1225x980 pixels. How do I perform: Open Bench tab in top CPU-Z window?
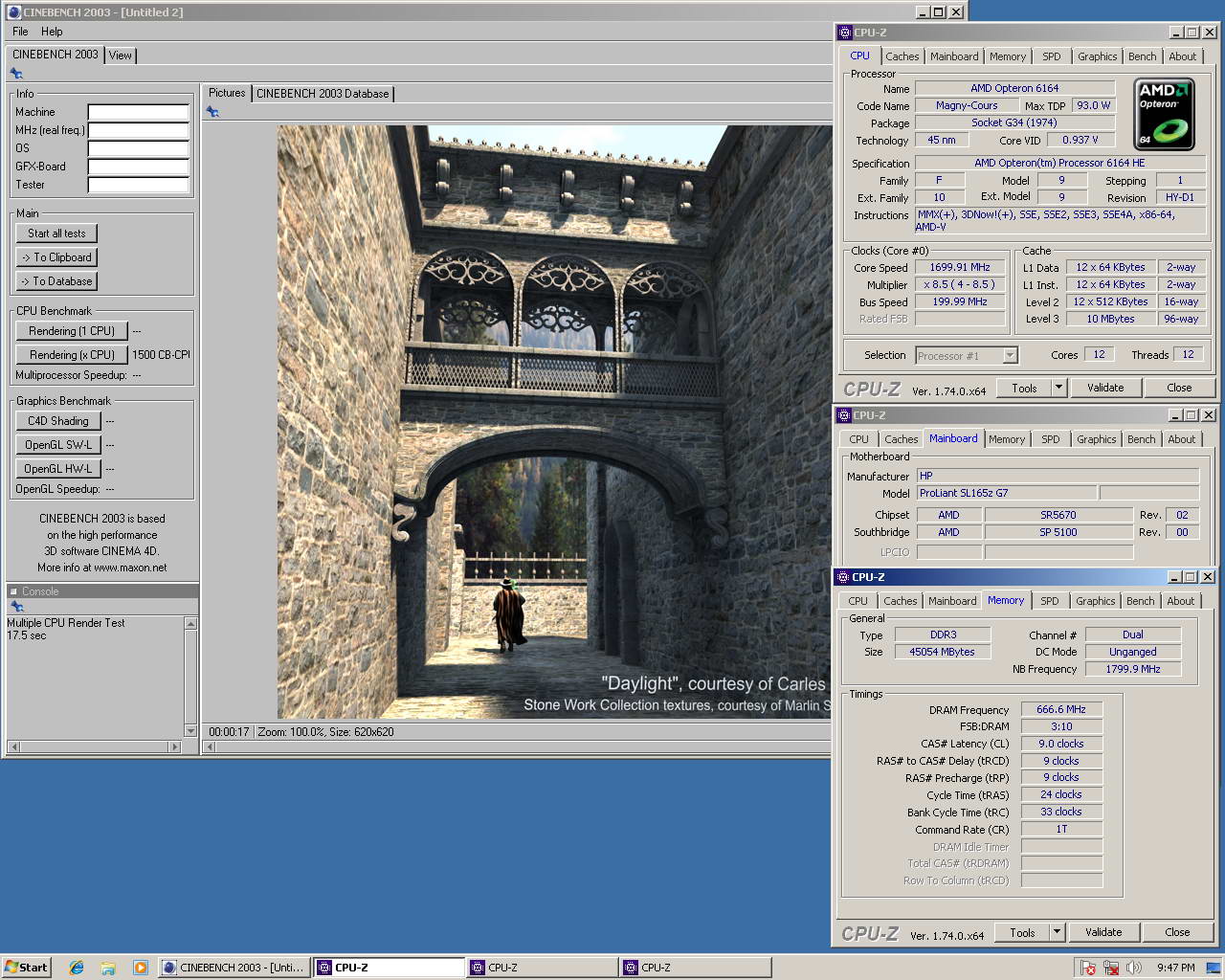tap(1142, 56)
